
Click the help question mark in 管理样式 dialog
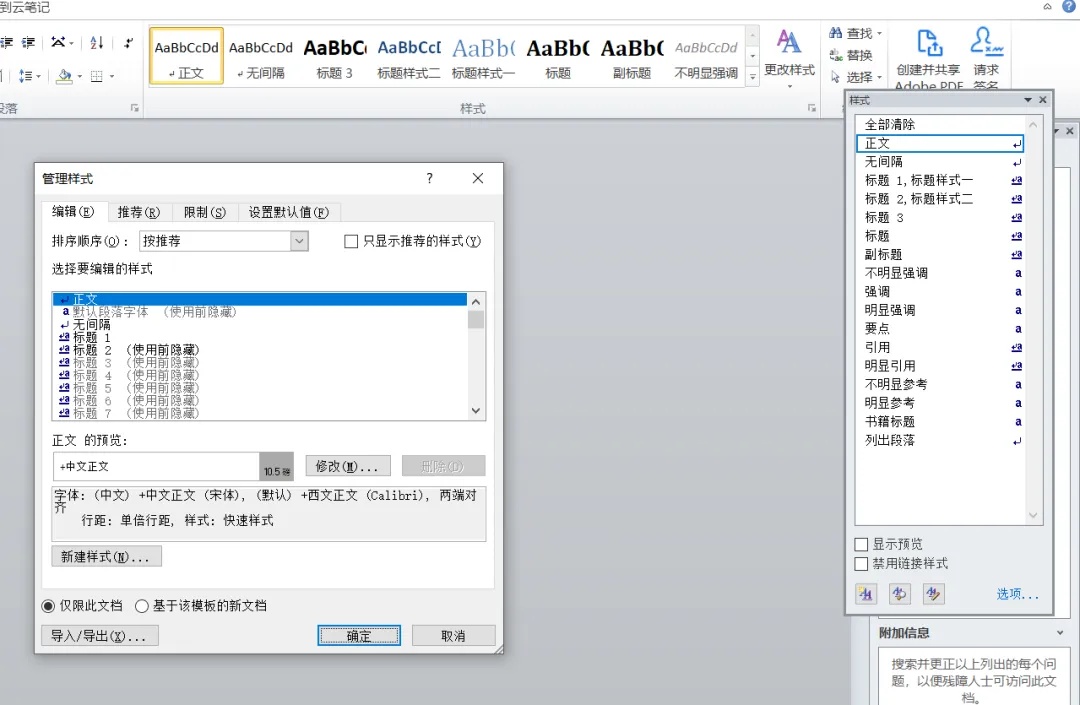click(430, 178)
